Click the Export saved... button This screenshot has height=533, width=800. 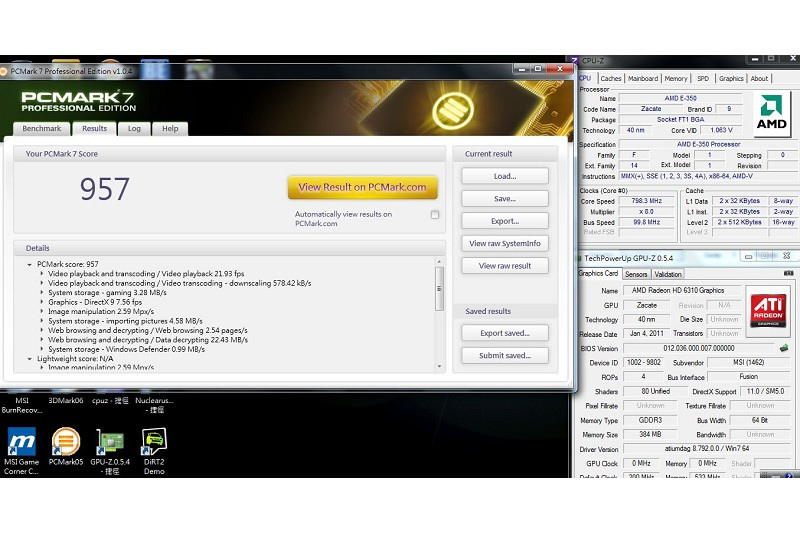coord(505,333)
